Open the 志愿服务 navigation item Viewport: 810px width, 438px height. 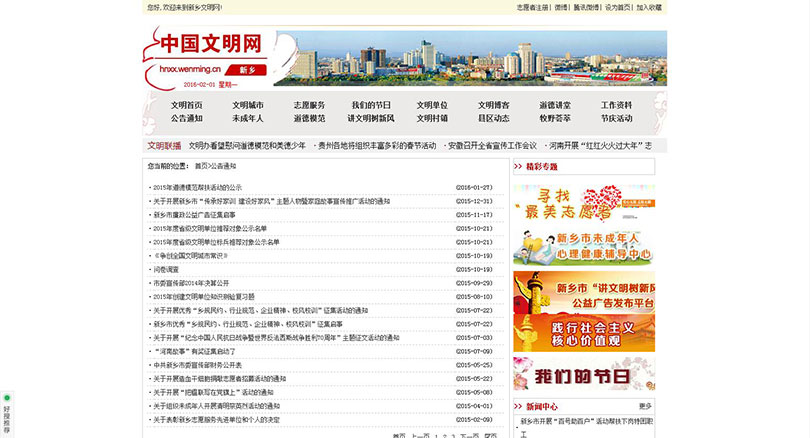coord(309,105)
